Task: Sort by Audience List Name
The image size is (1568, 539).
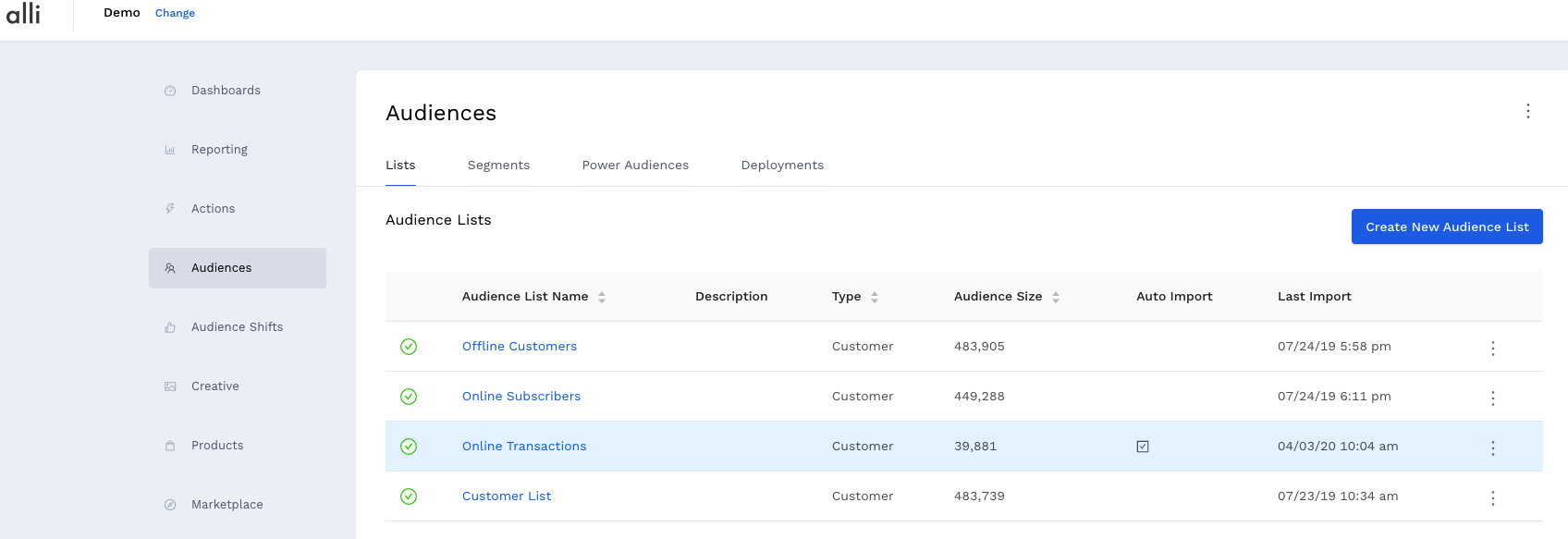Action: [602, 298]
